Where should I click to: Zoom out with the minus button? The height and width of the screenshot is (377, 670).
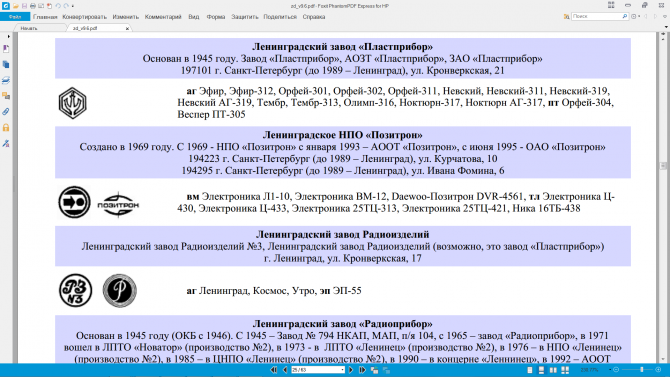click(616, 370)
